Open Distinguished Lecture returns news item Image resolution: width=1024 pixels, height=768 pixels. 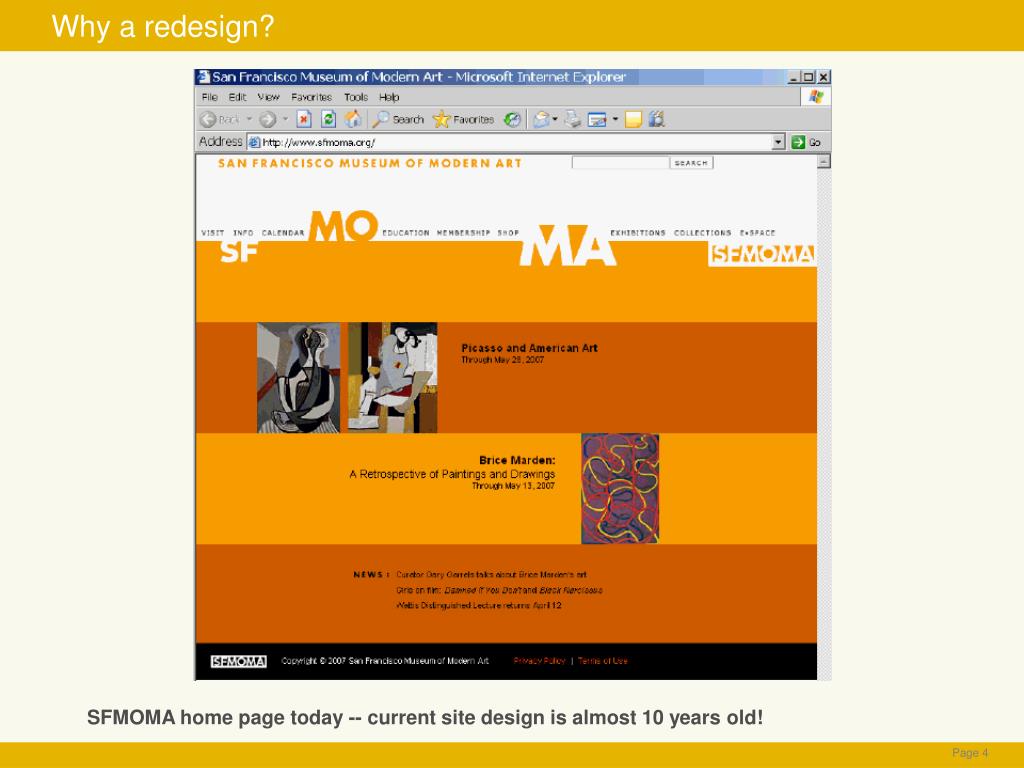(479, 605)
